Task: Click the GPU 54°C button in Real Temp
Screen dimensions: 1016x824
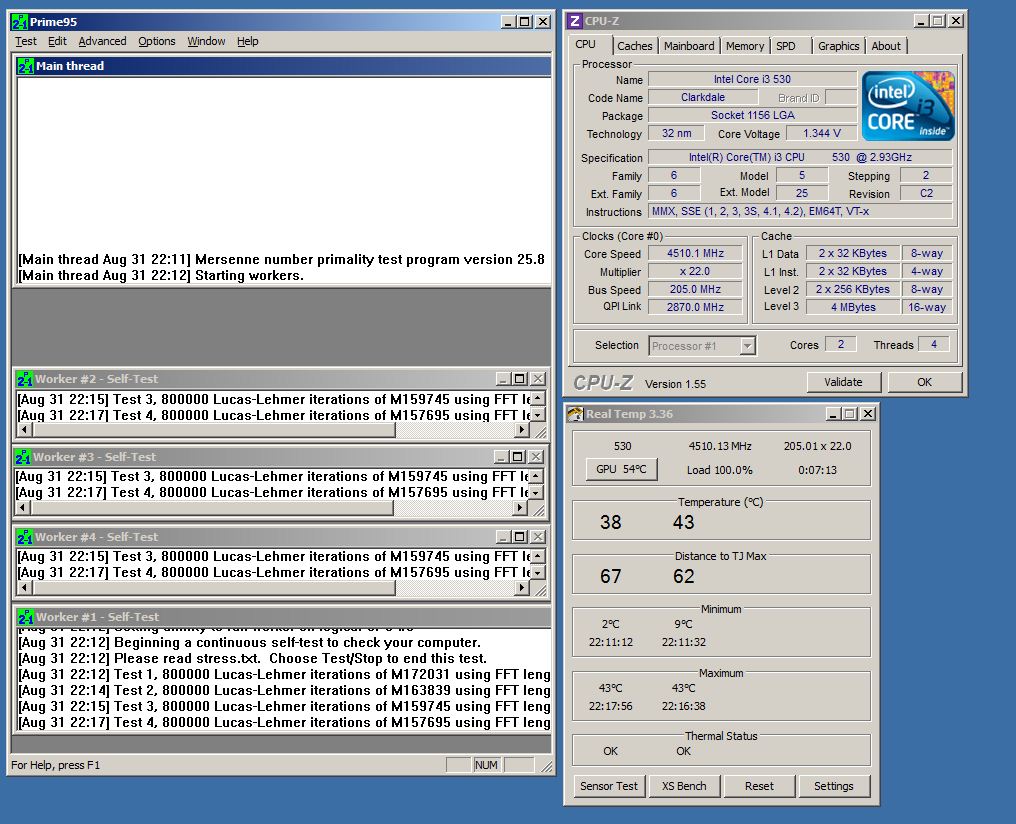Action: (x=621, y=469)
